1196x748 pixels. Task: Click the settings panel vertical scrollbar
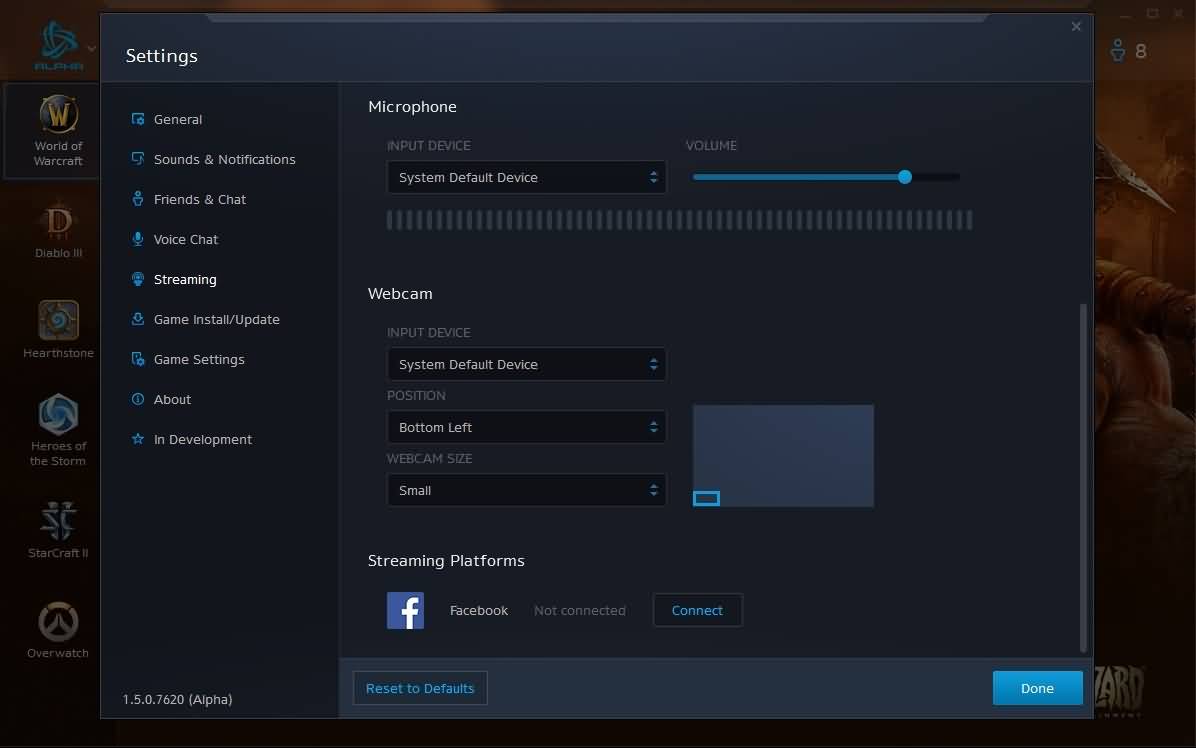(1082, 478)
